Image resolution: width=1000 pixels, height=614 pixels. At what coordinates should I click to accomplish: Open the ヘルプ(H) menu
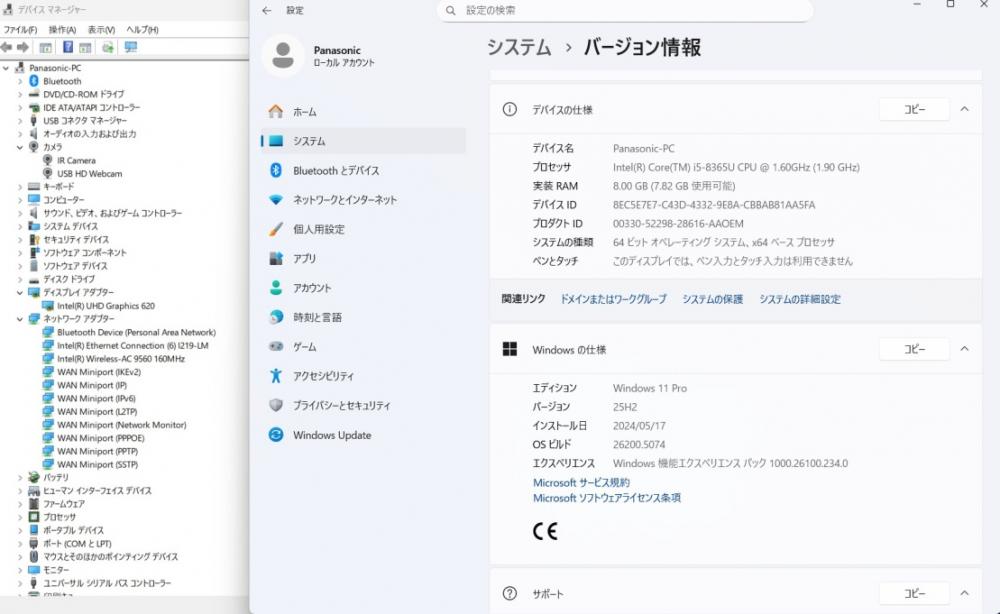pos(142,29)
